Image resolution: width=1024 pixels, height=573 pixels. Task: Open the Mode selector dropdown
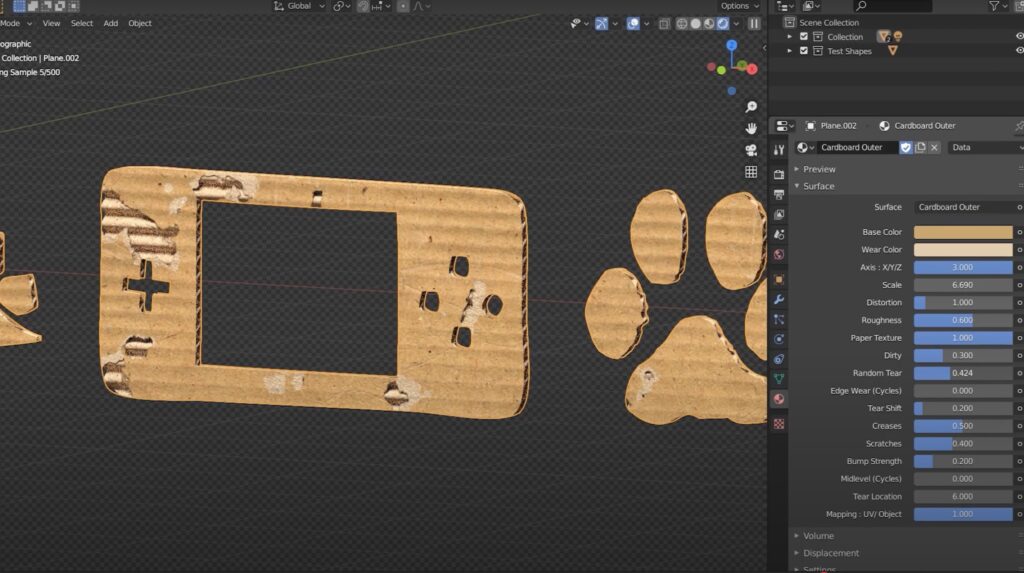[x=16, y=24]
